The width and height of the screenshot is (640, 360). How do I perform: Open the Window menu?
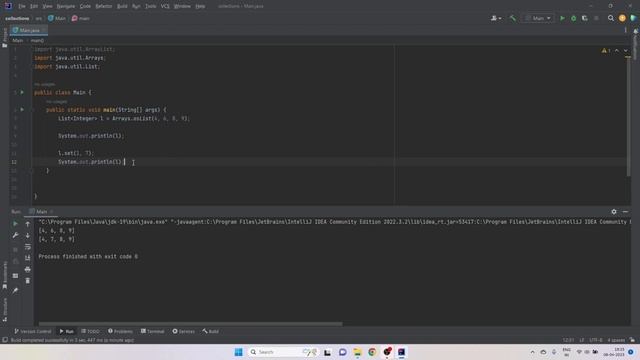click(x=182, y=6)
